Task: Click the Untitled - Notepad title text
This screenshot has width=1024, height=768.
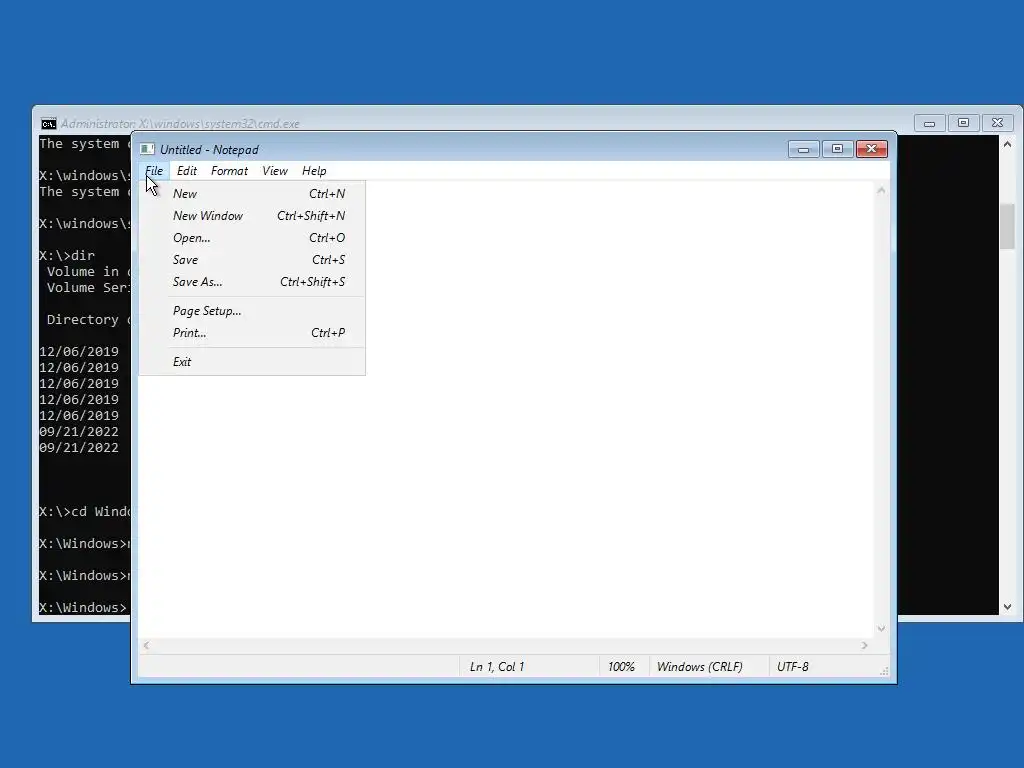Action: 209,150
